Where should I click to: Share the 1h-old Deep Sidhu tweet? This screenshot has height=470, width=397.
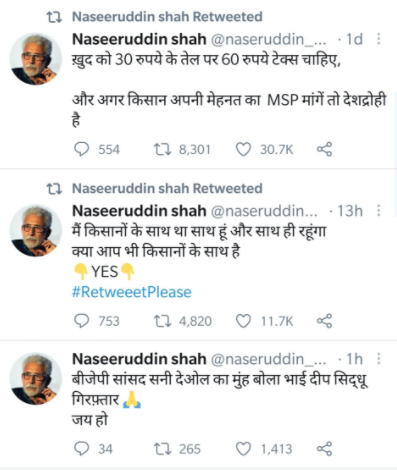coord(324,449)
